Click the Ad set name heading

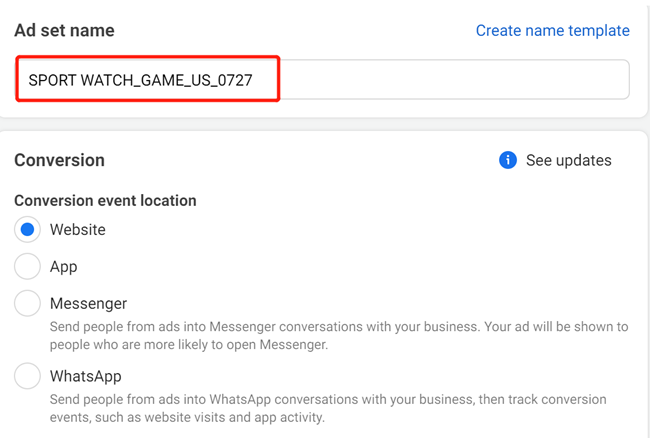tap(64, 30)
